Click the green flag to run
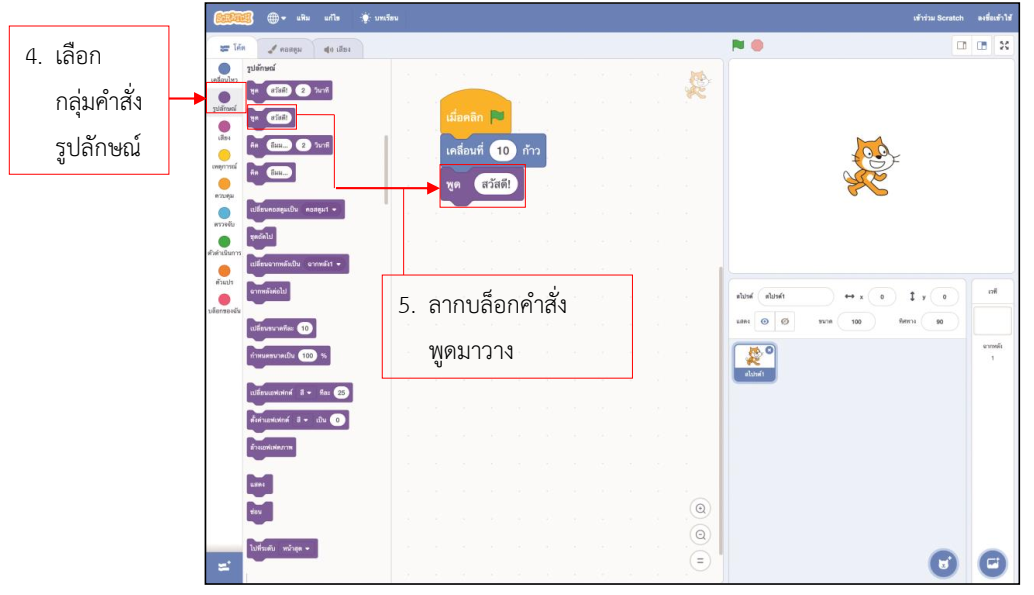This screenshot has width=1034, height=595. (x=738, y=45)
